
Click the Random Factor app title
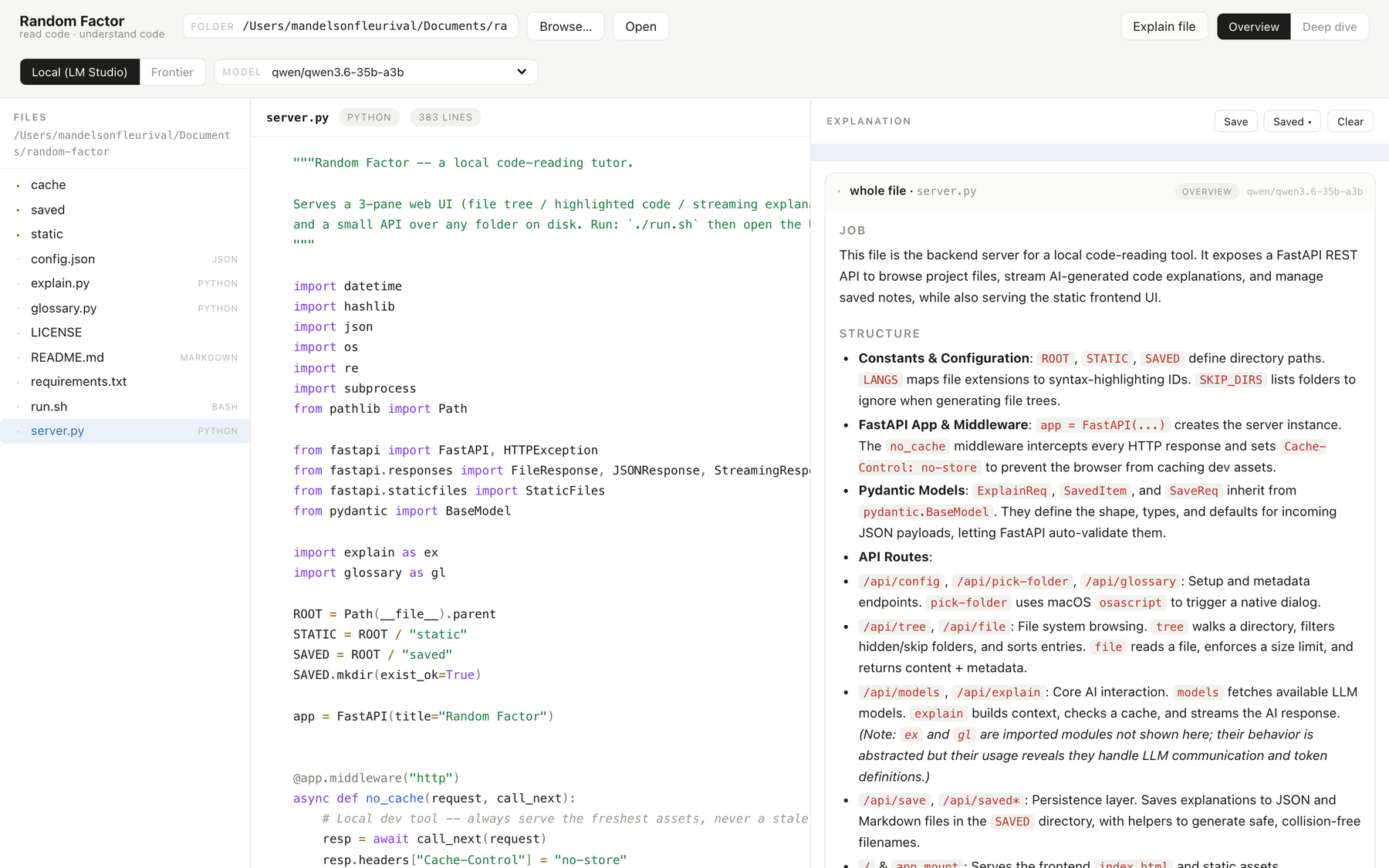tap(72, 21)
